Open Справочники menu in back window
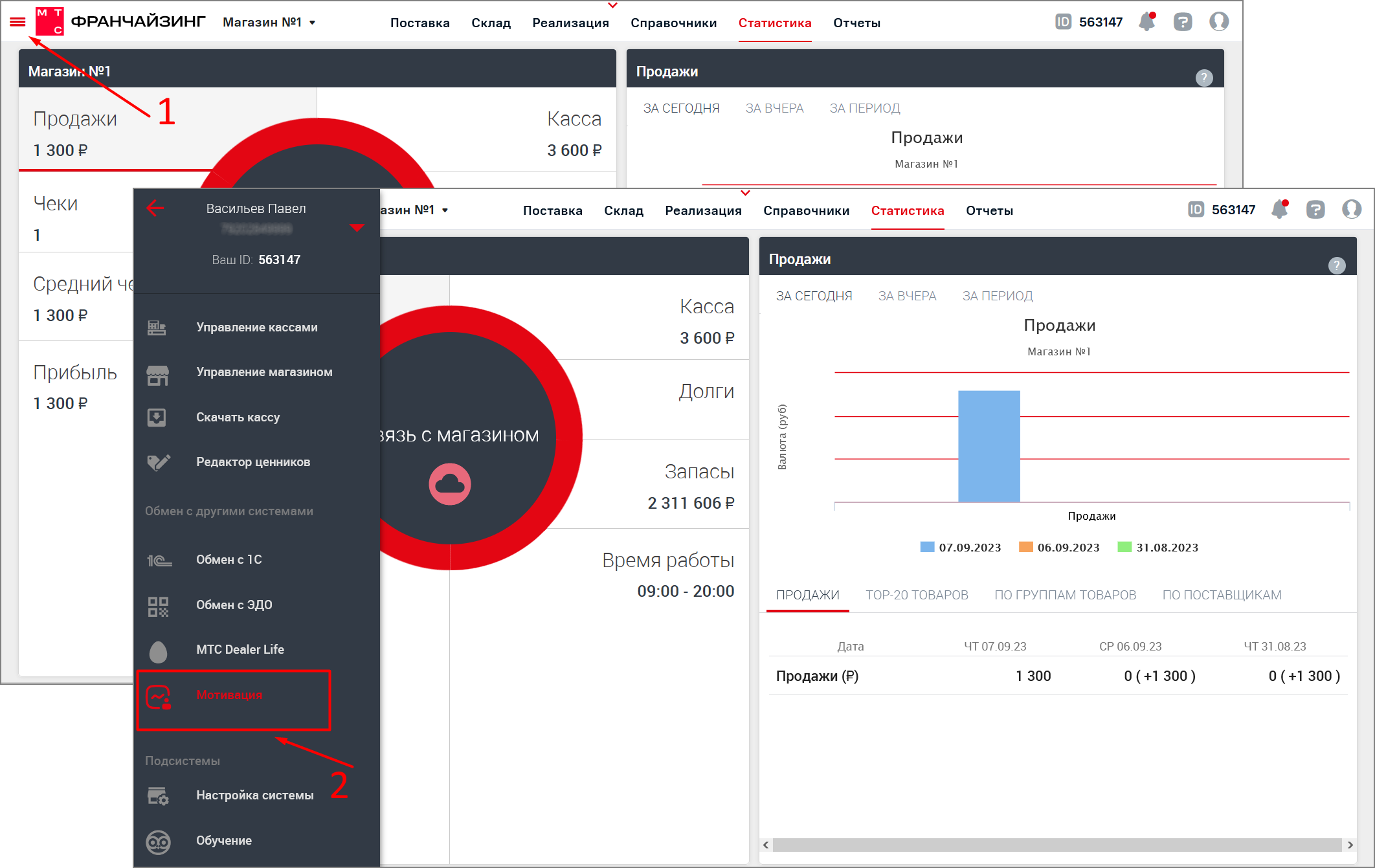1375x868 pixels. (673, 23)
